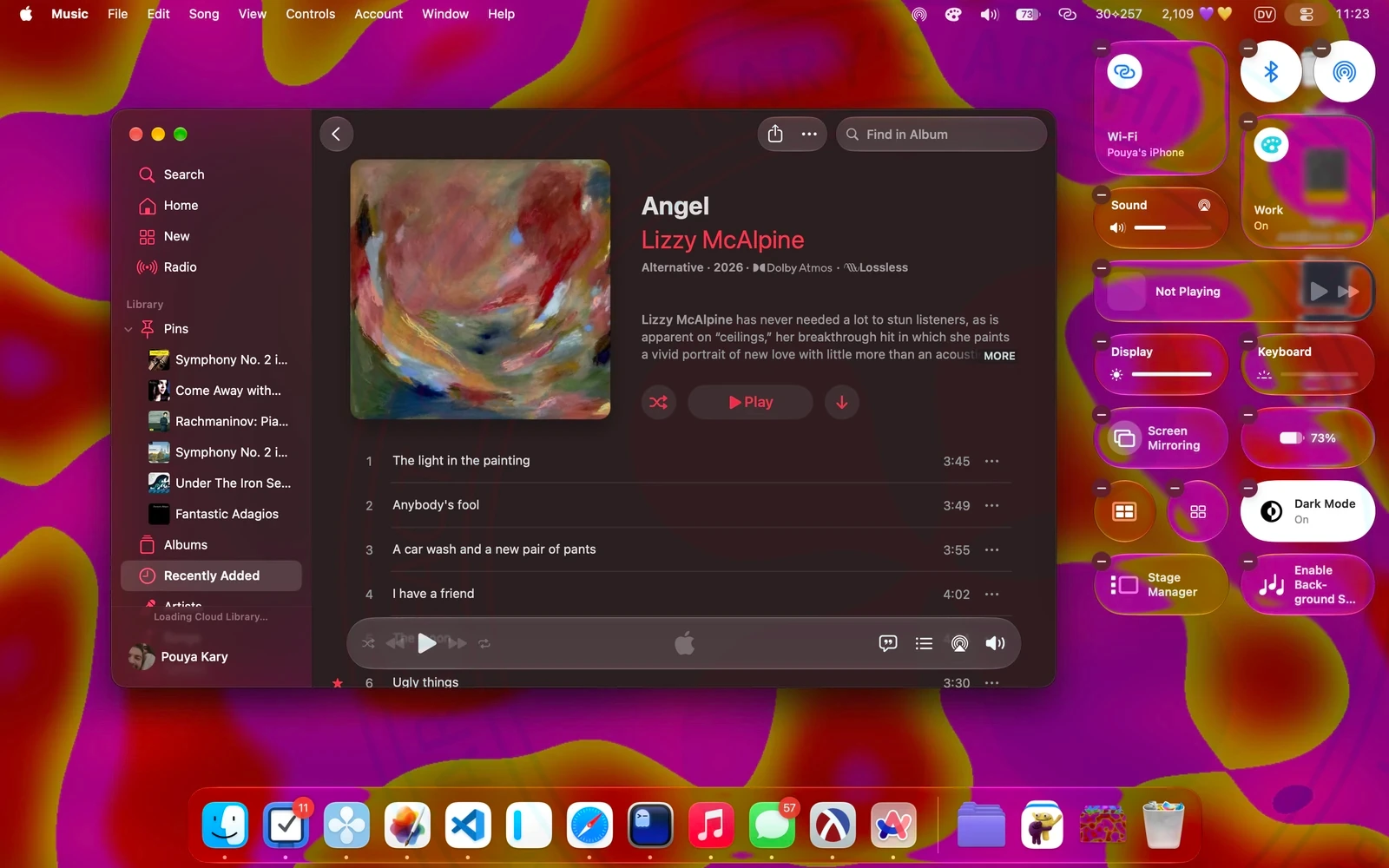
Task: Open pinned Under The Iron Se... album
Action: [x=220, y=483]
